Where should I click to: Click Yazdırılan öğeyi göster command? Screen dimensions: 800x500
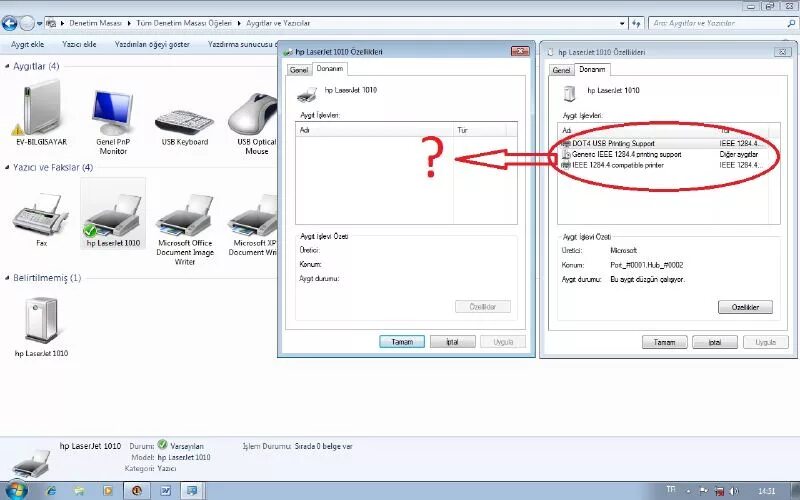coord(152,44)
